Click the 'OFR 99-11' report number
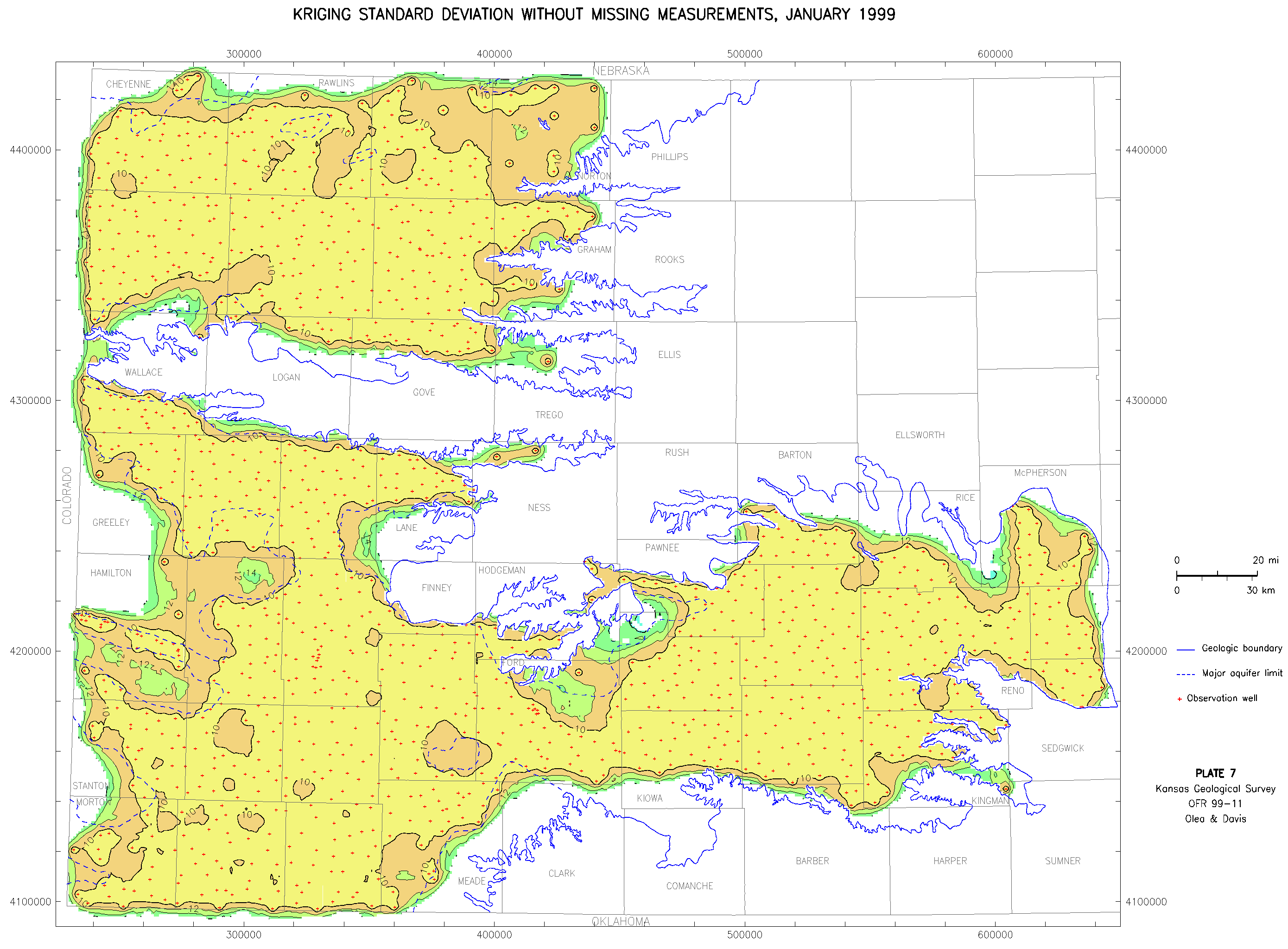The height and width of the screenshot is (949, 1288). pos(1215,804)
